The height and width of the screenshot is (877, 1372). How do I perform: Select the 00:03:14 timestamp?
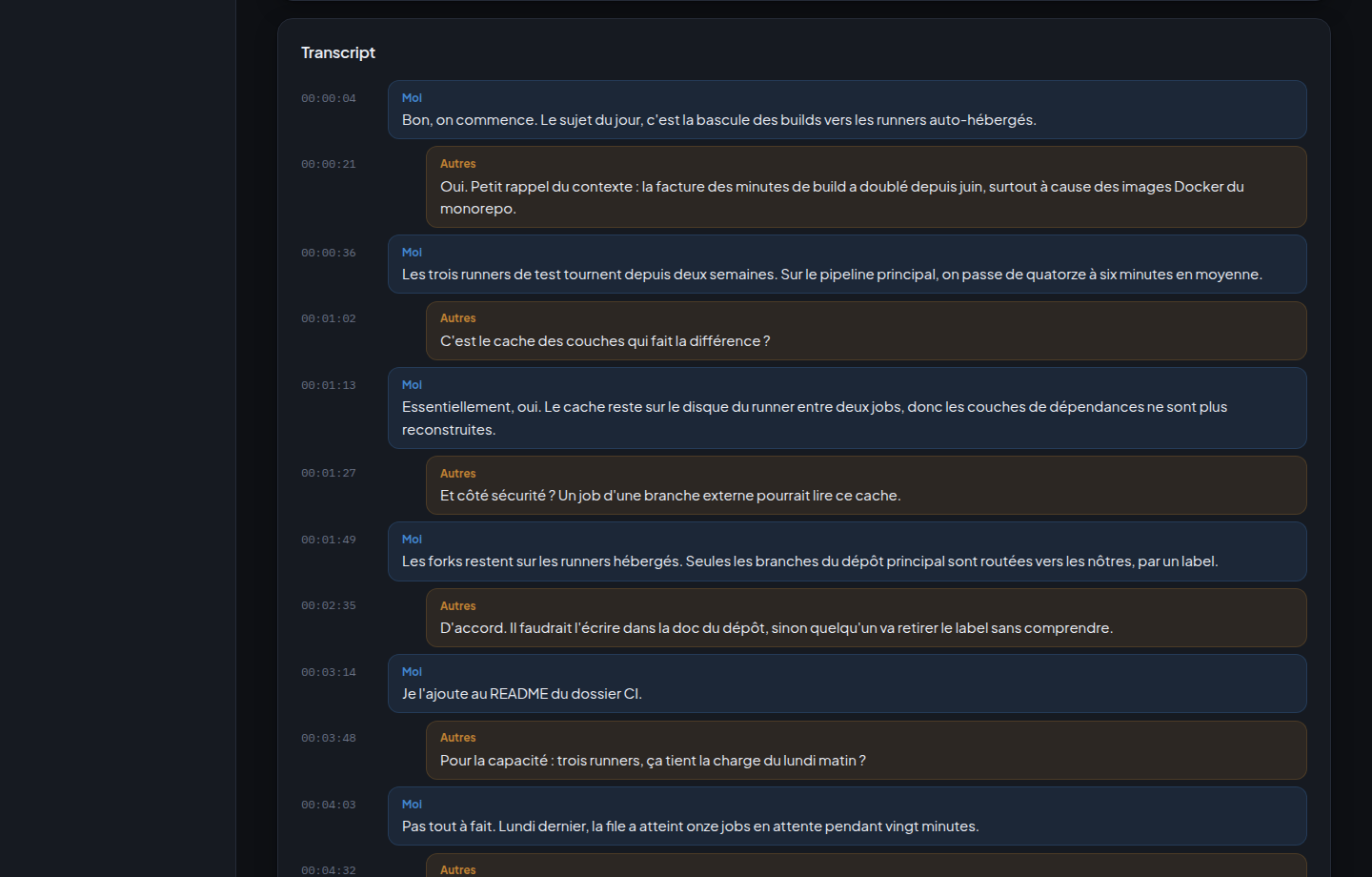click(329, 672)
